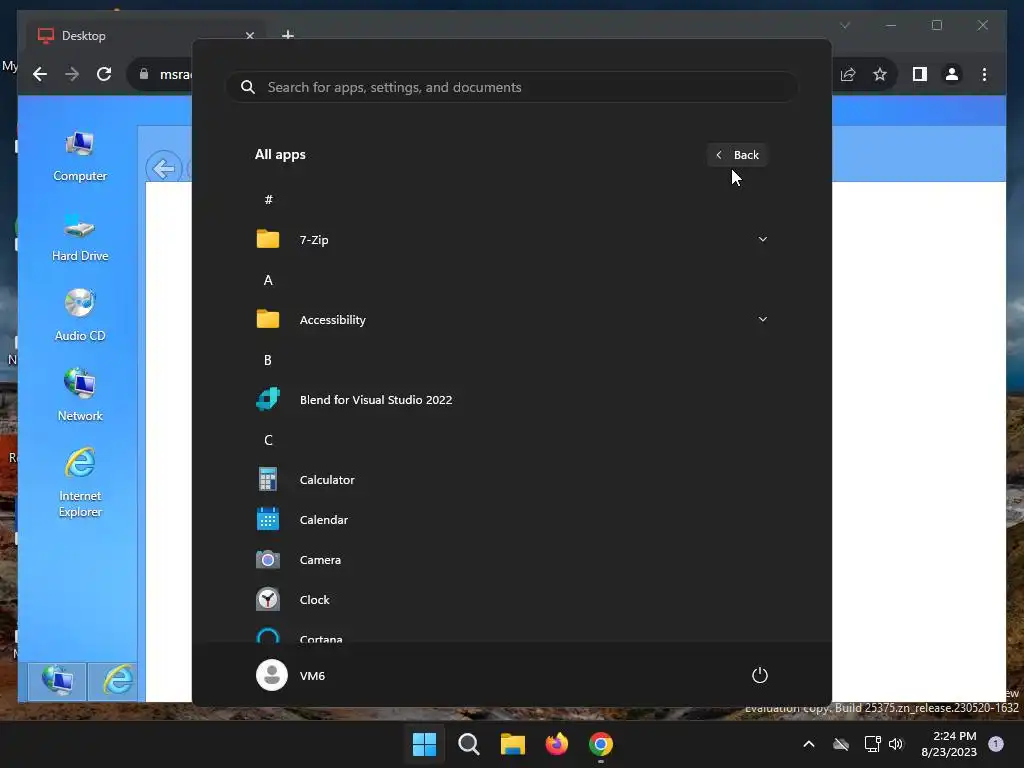Click the web desktop taskbar network button
Image resolution: width=1024 pixels, height=768 pixels.
57,681
